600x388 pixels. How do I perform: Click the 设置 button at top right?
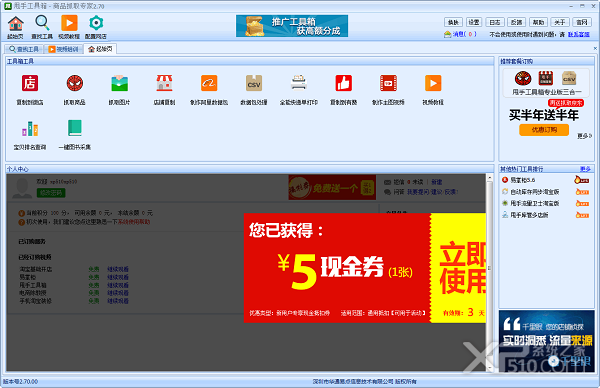tap(474, 22)
